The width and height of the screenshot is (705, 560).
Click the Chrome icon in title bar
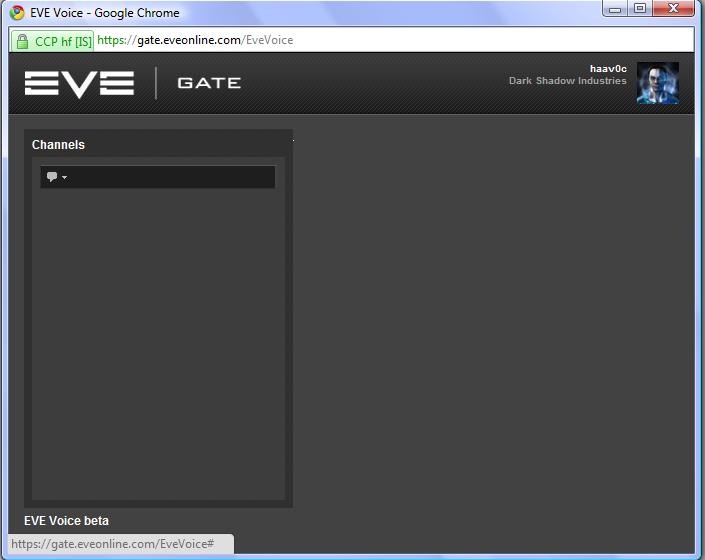click(17, 13)
